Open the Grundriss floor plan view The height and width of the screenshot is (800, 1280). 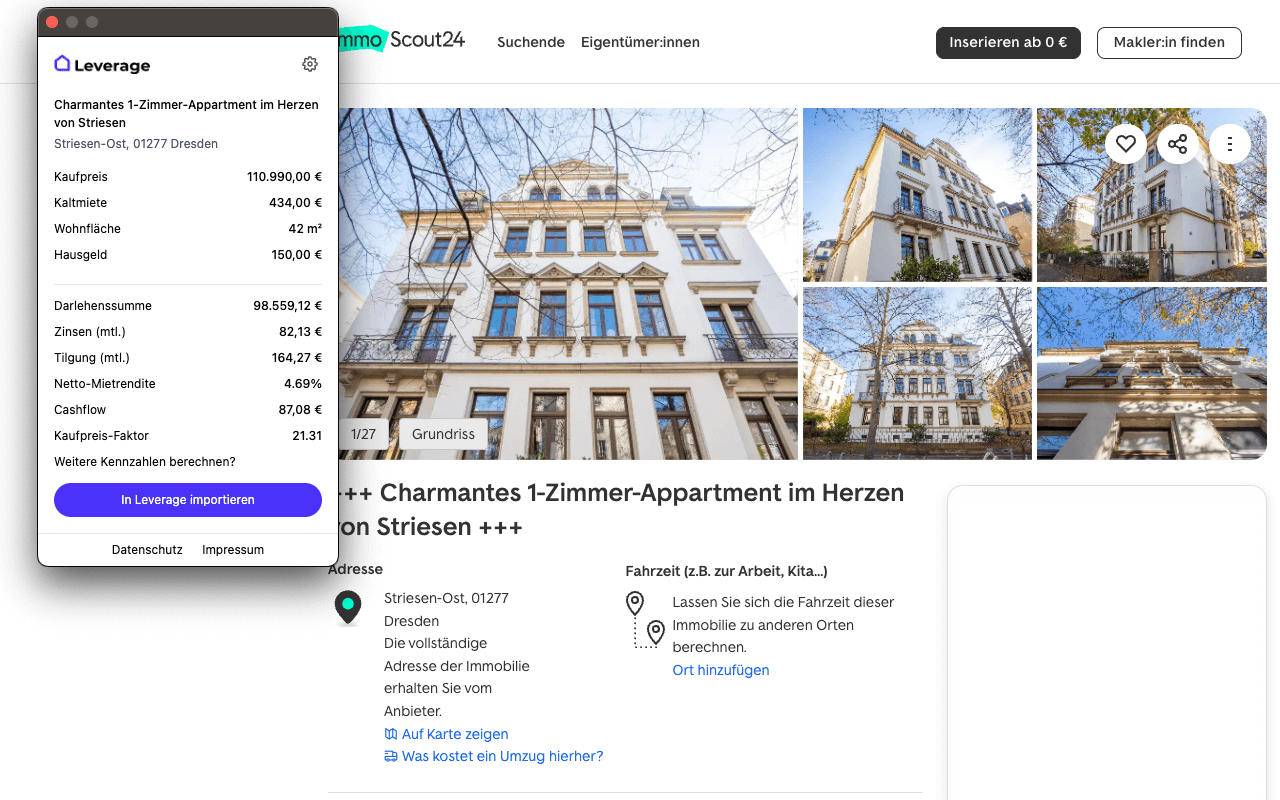click(442, 434)
